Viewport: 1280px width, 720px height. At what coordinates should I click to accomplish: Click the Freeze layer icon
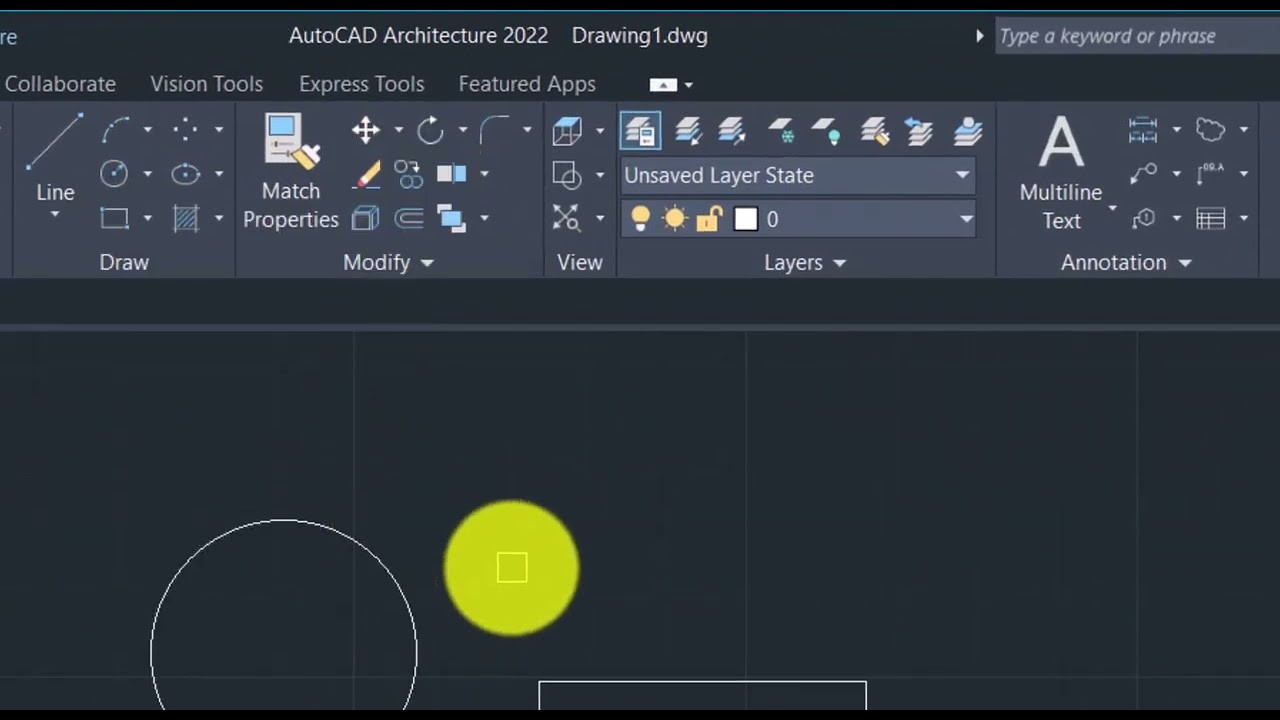(x=781, y=131)
